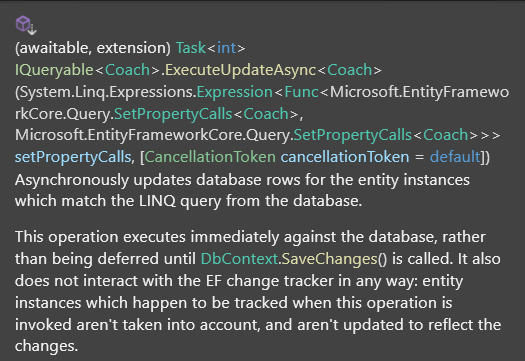Click the default keyword
Screen dimensions: 525x361
(x=455, y=157)
